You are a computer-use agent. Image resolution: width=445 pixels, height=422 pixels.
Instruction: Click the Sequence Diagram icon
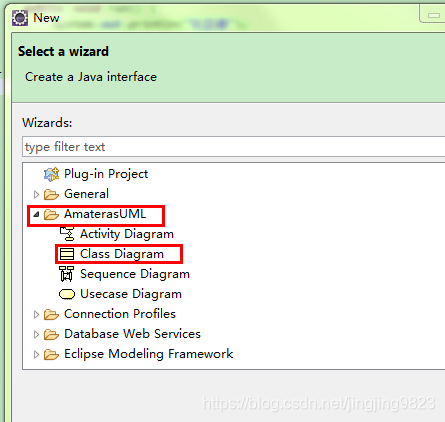(67, 274)
